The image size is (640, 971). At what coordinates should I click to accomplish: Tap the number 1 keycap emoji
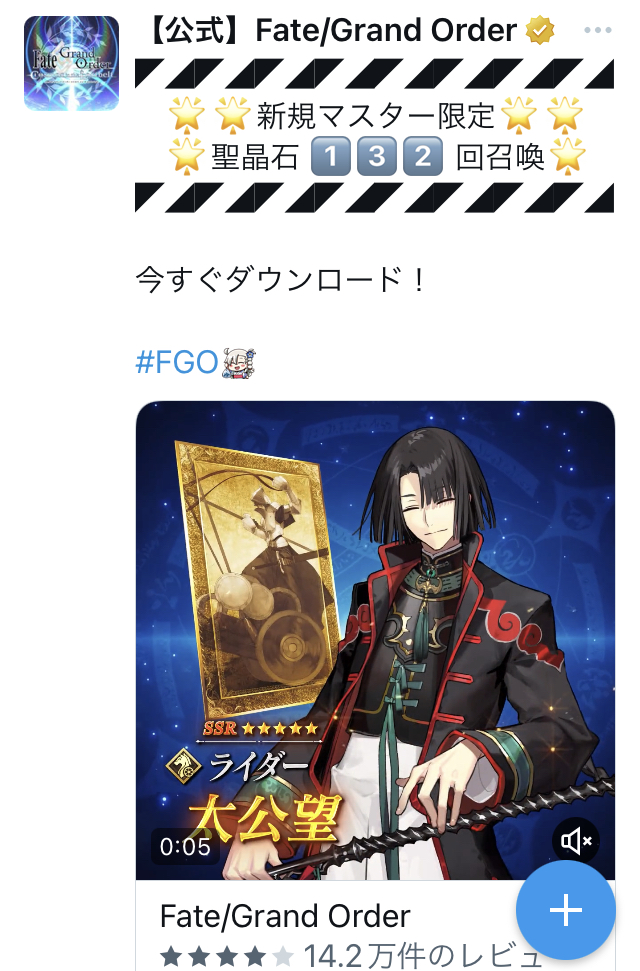click(x=331, y=156)
